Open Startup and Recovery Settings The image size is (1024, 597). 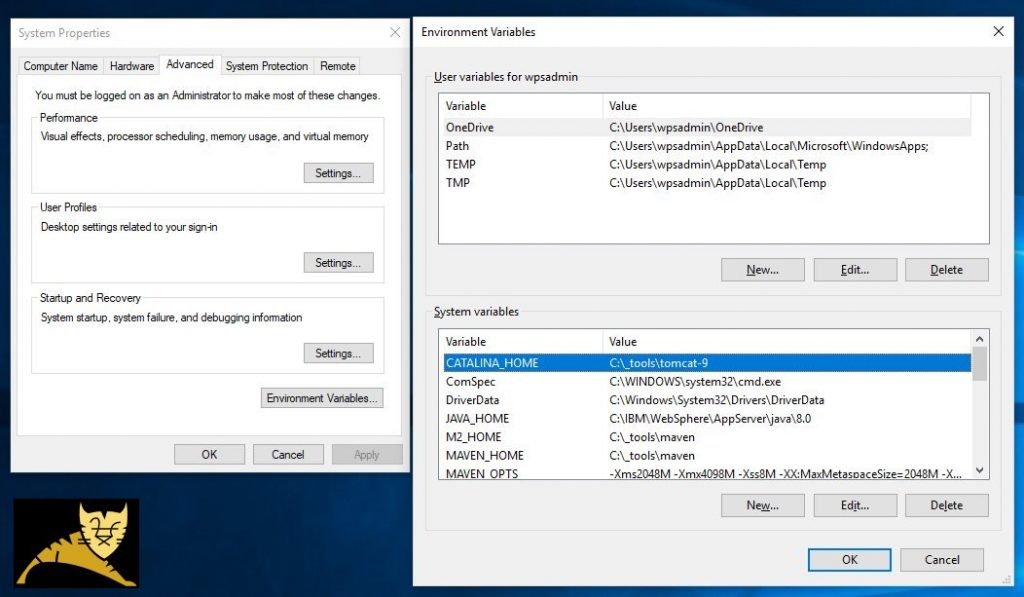click(x=338, y=353)
